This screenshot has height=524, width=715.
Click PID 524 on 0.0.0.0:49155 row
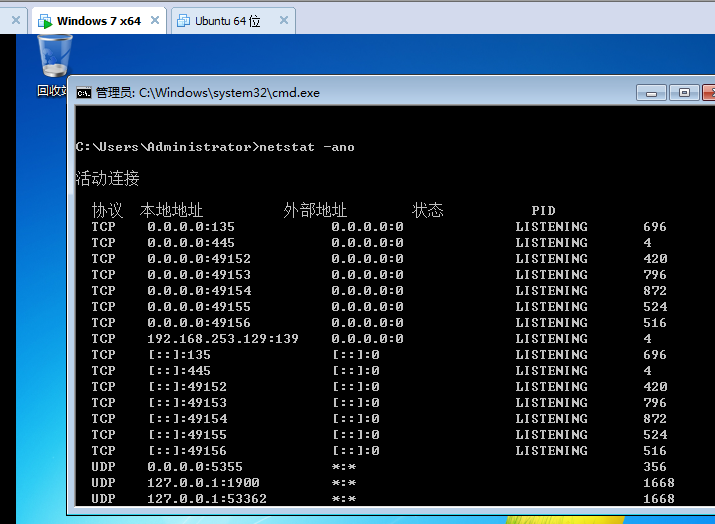pos(655,307)
